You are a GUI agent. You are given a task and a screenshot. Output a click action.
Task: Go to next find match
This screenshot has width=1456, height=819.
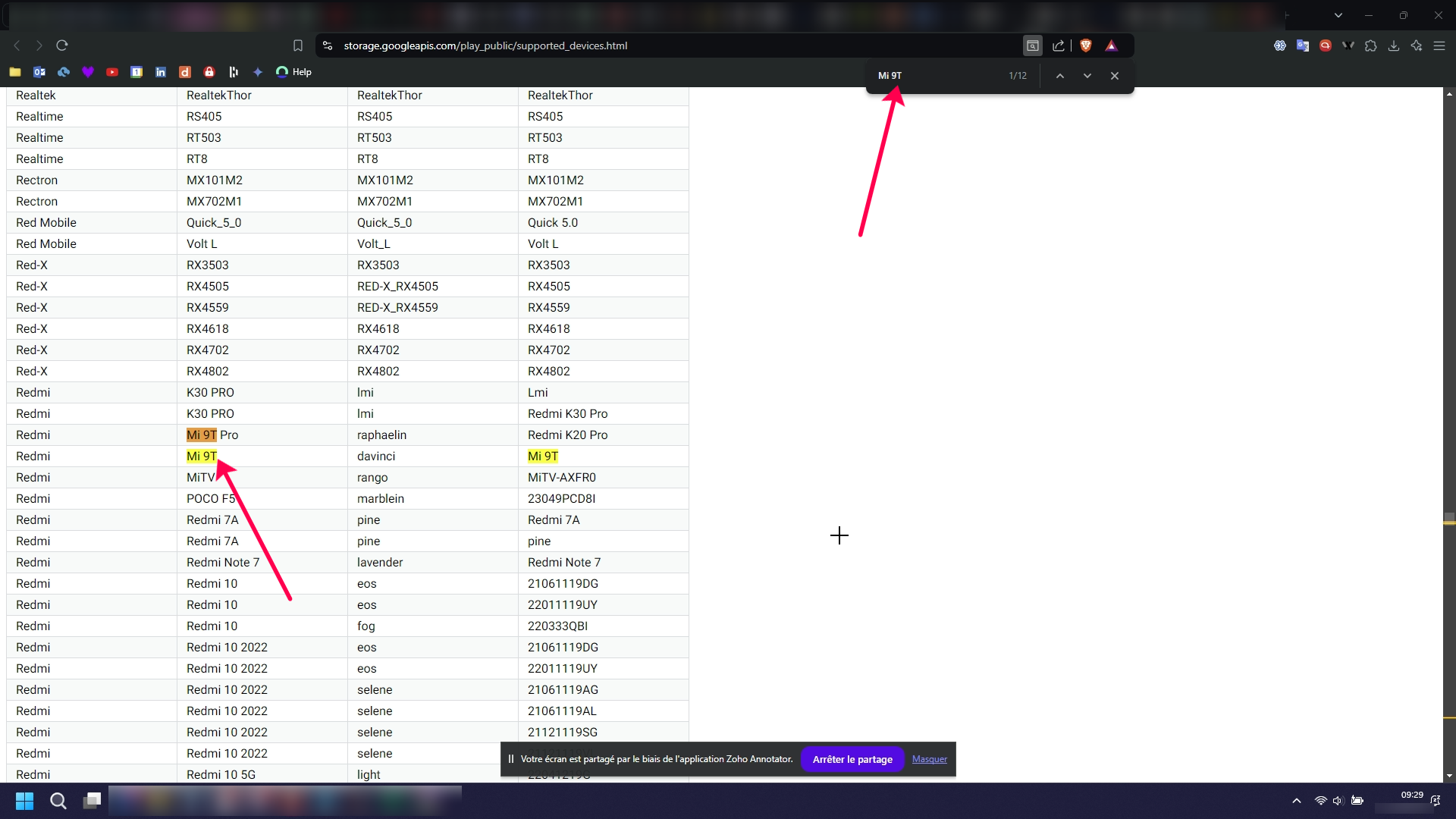pyautogui.click(x=1087, y=76)
